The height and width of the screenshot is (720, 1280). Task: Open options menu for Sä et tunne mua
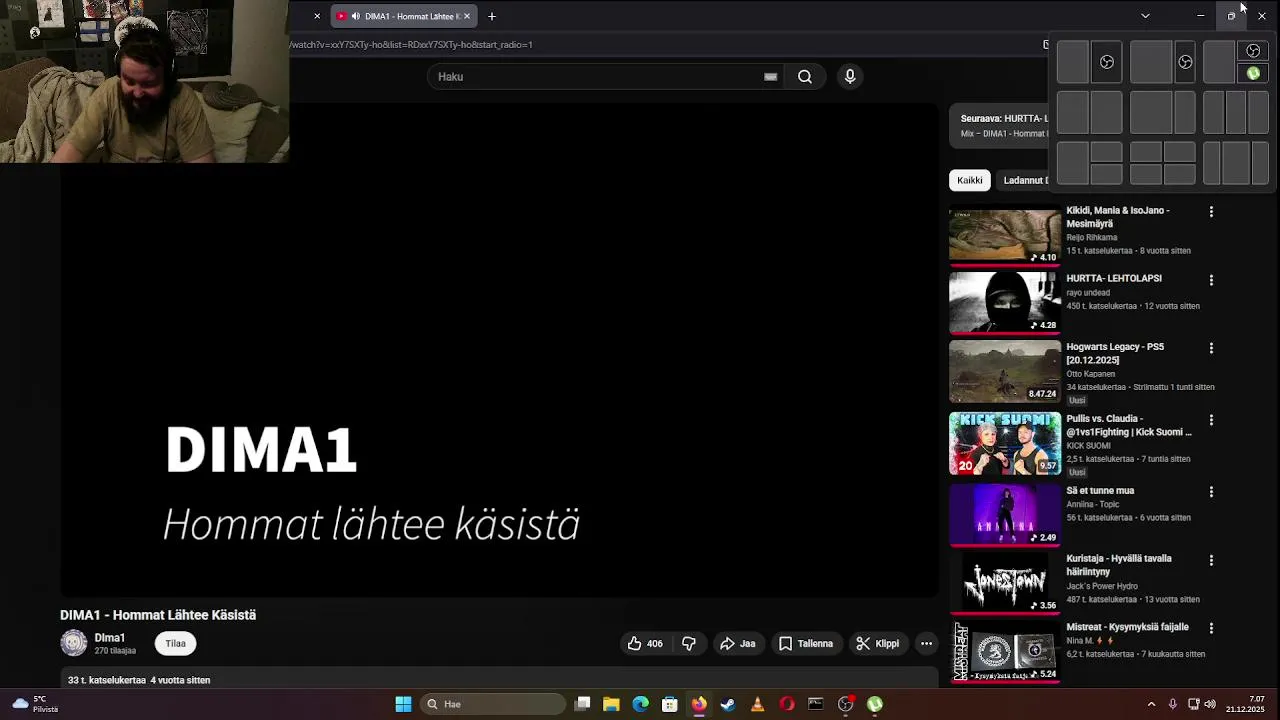click(1211, 492)
